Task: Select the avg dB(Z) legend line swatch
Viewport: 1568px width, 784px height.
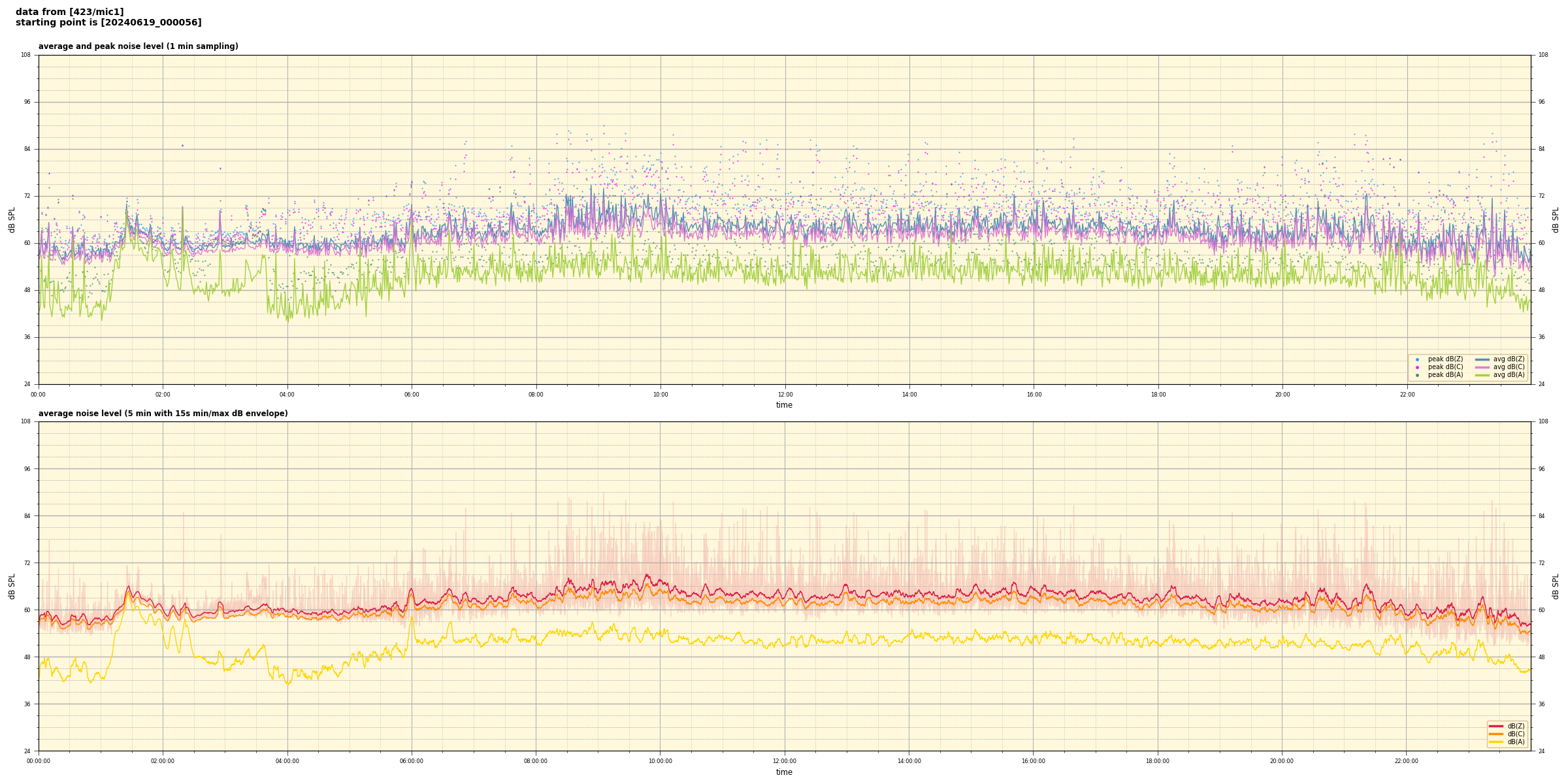Action: [1482, 359]
